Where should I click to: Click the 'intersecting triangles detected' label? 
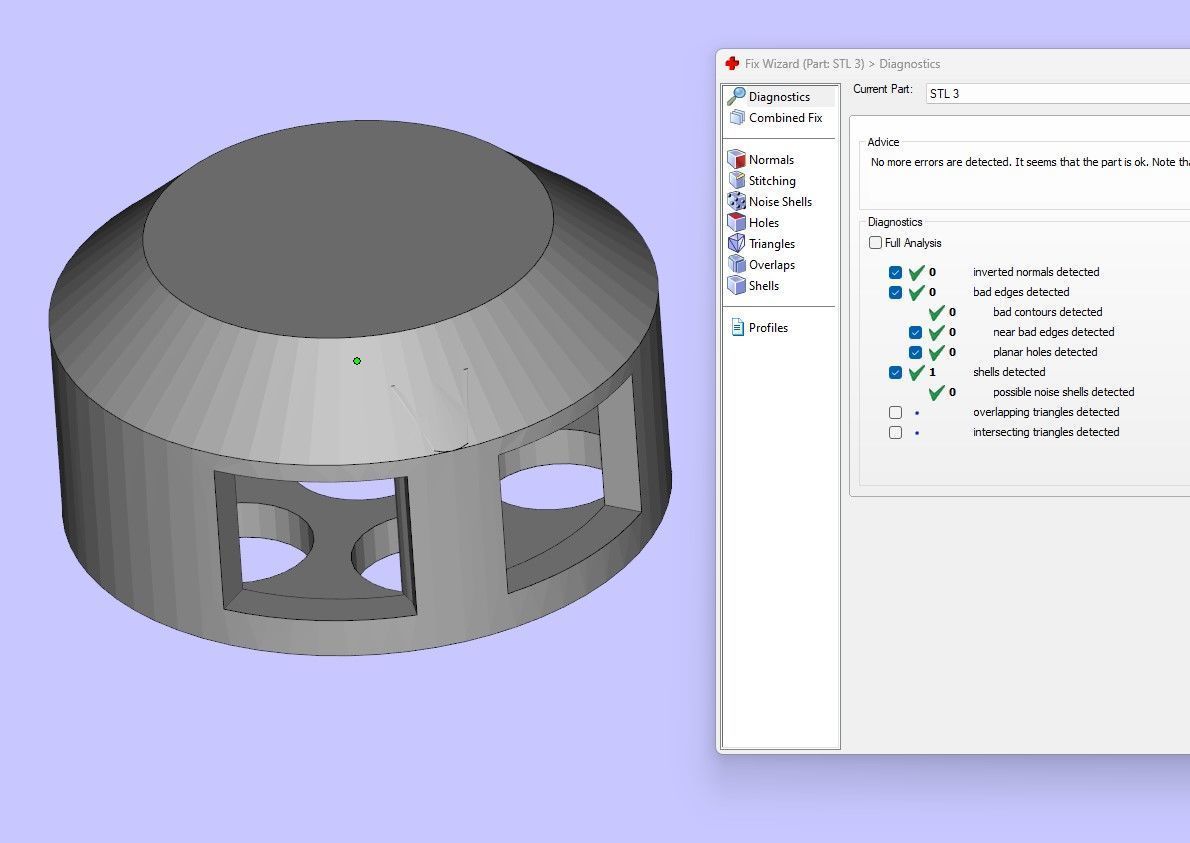click(x=1046, y=432)
